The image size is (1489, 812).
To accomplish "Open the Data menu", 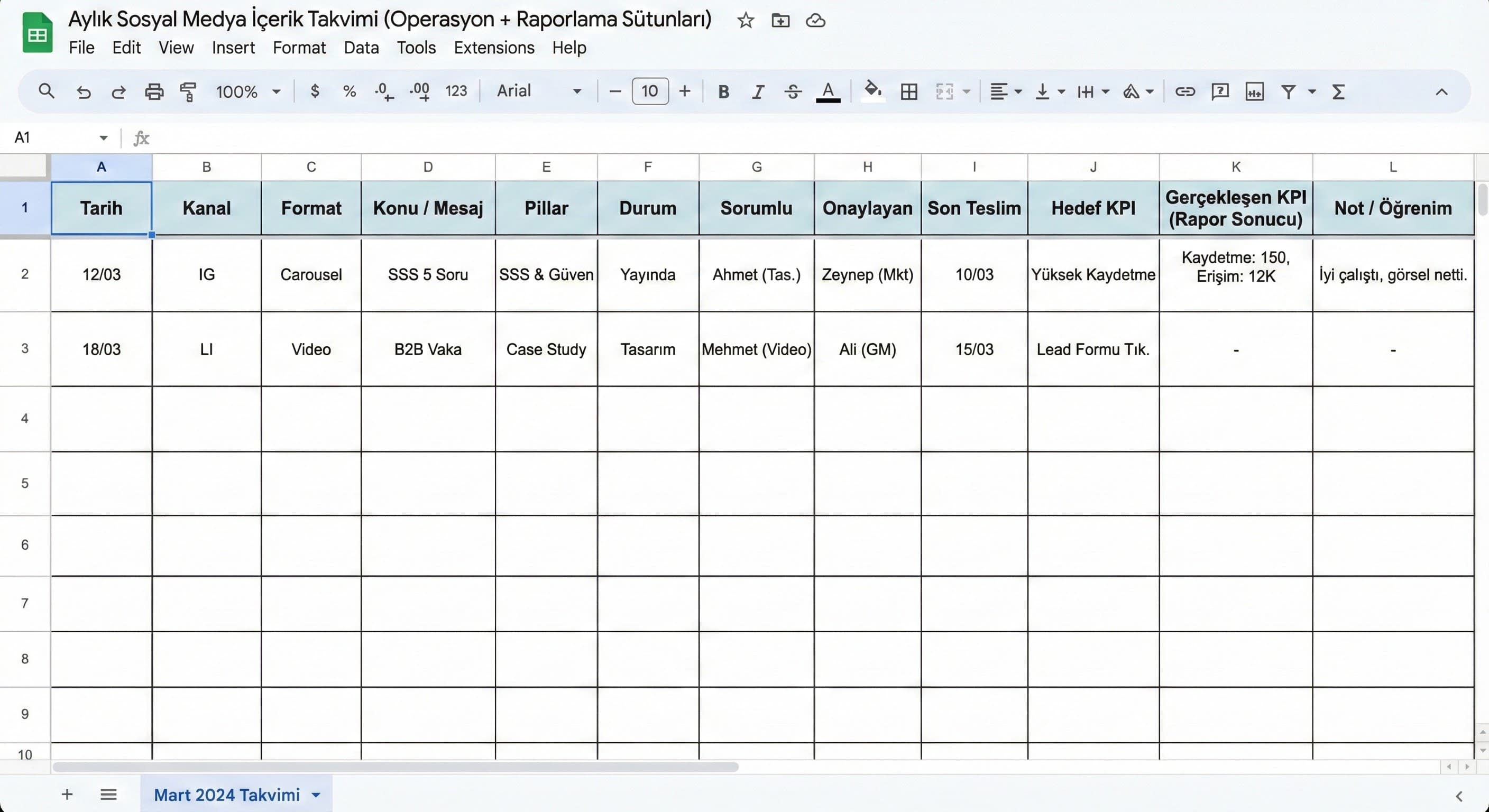I will coord(361,48).
